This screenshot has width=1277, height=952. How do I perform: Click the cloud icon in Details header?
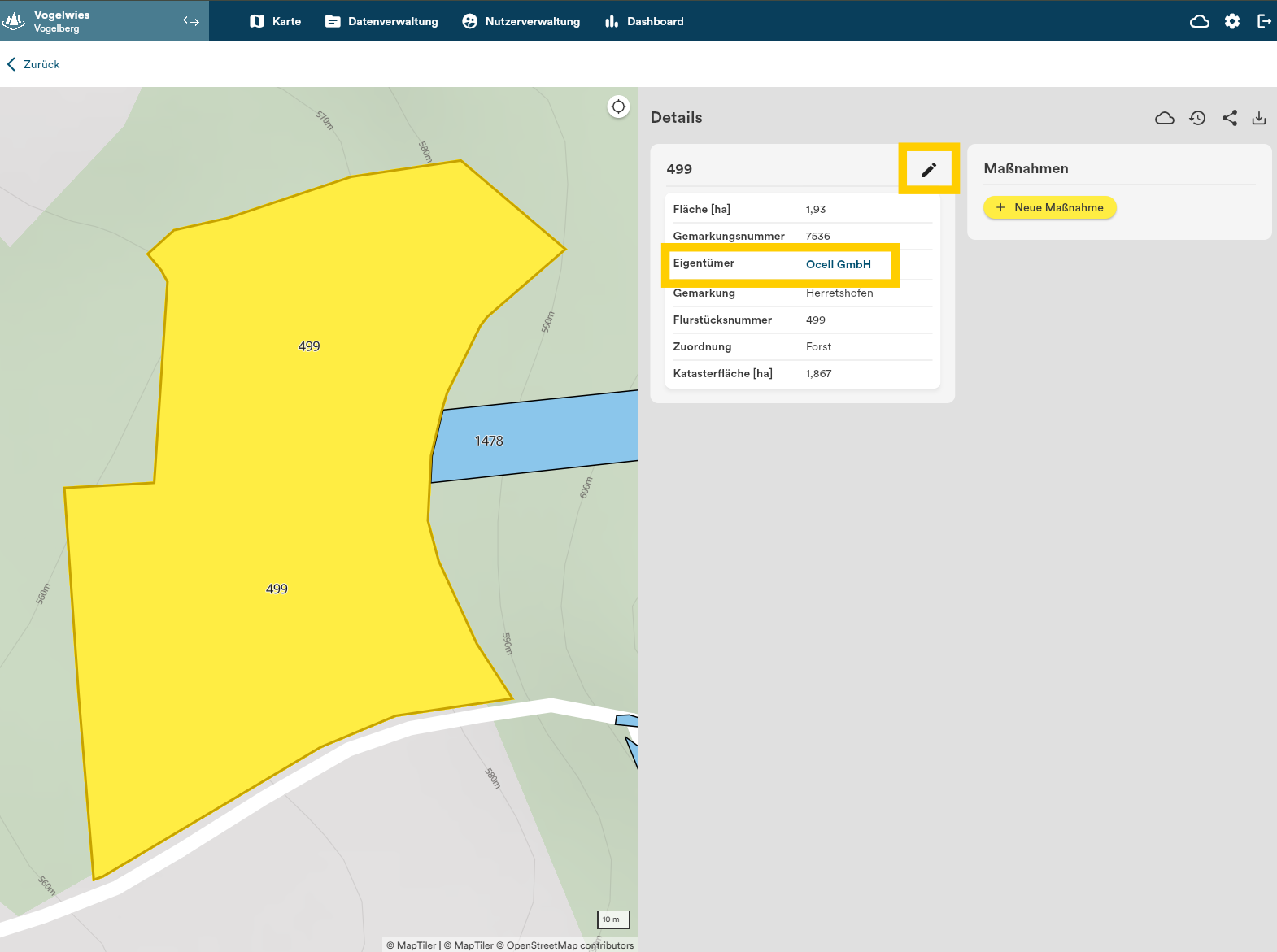(1164, 118)
